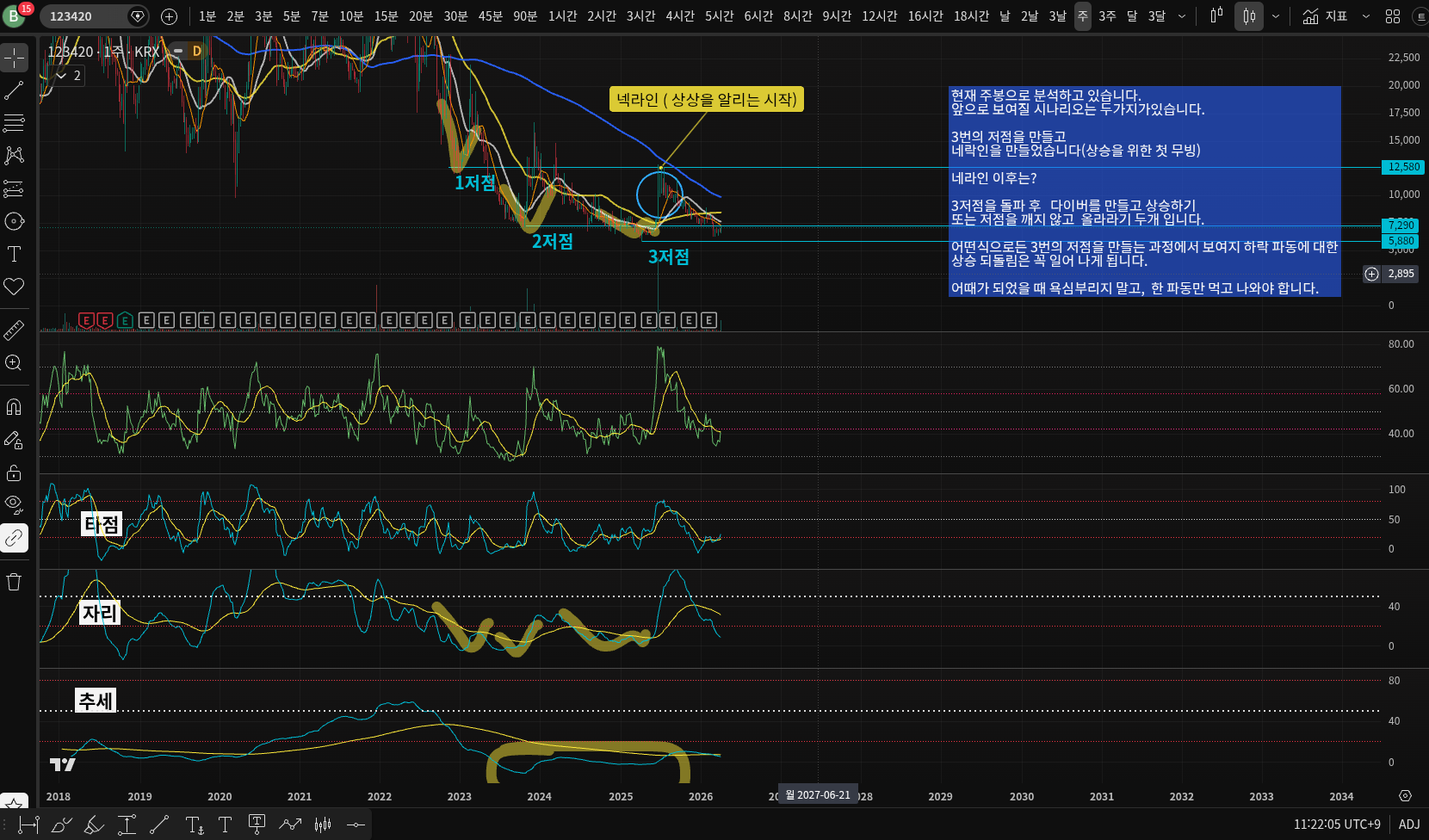This screenshot has width=1429, height=840.
Task: Toggle magnet snapping mode
Action: pos(14,407)
